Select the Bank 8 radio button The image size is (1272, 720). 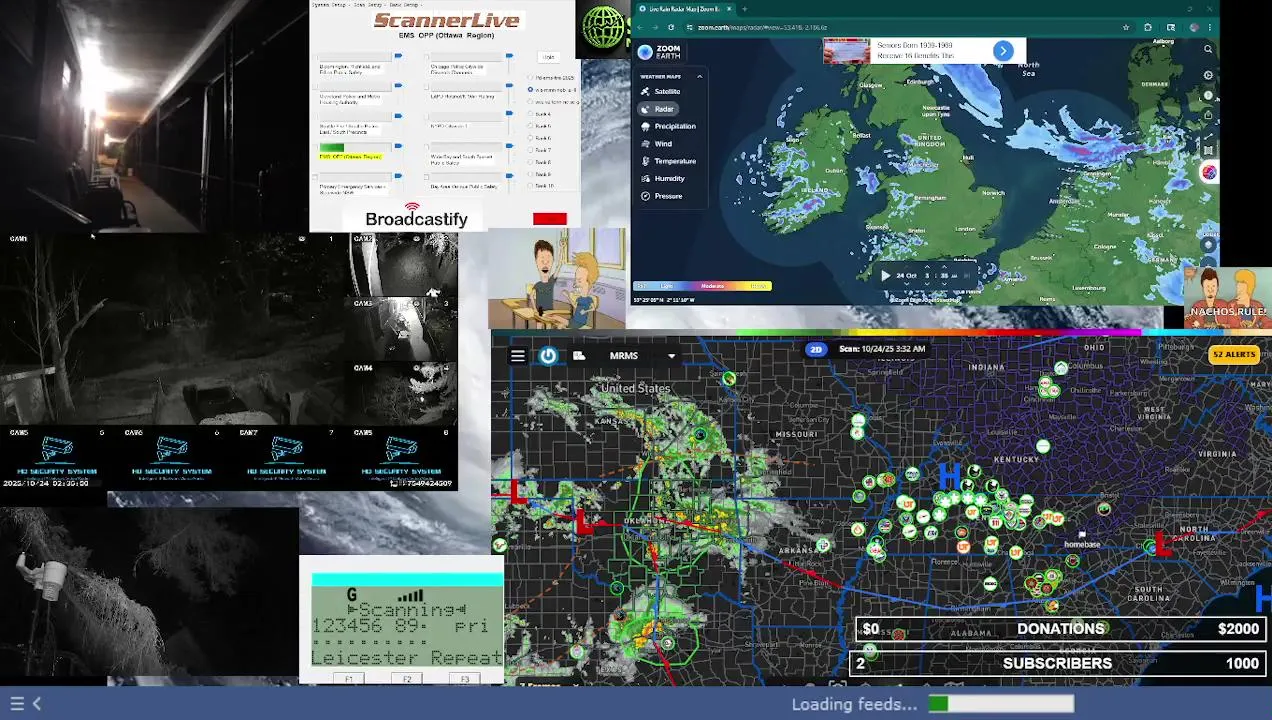530,162
